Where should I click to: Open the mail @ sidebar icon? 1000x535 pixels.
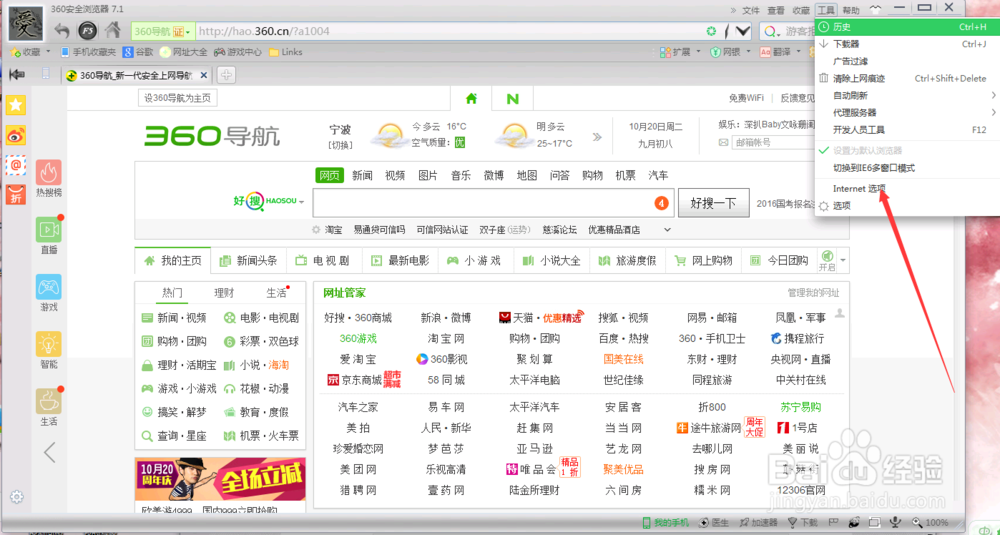click(16, 165)
